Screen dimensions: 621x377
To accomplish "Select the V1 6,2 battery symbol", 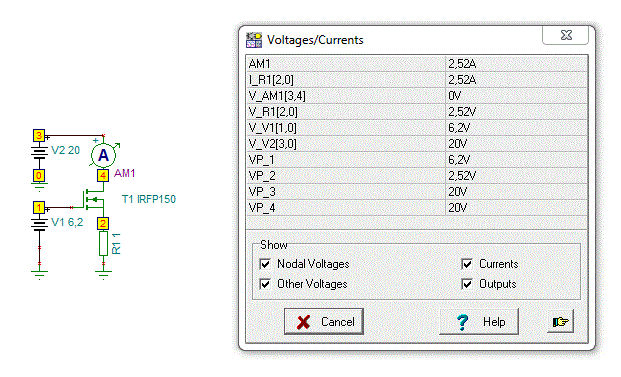I will 39,224.
